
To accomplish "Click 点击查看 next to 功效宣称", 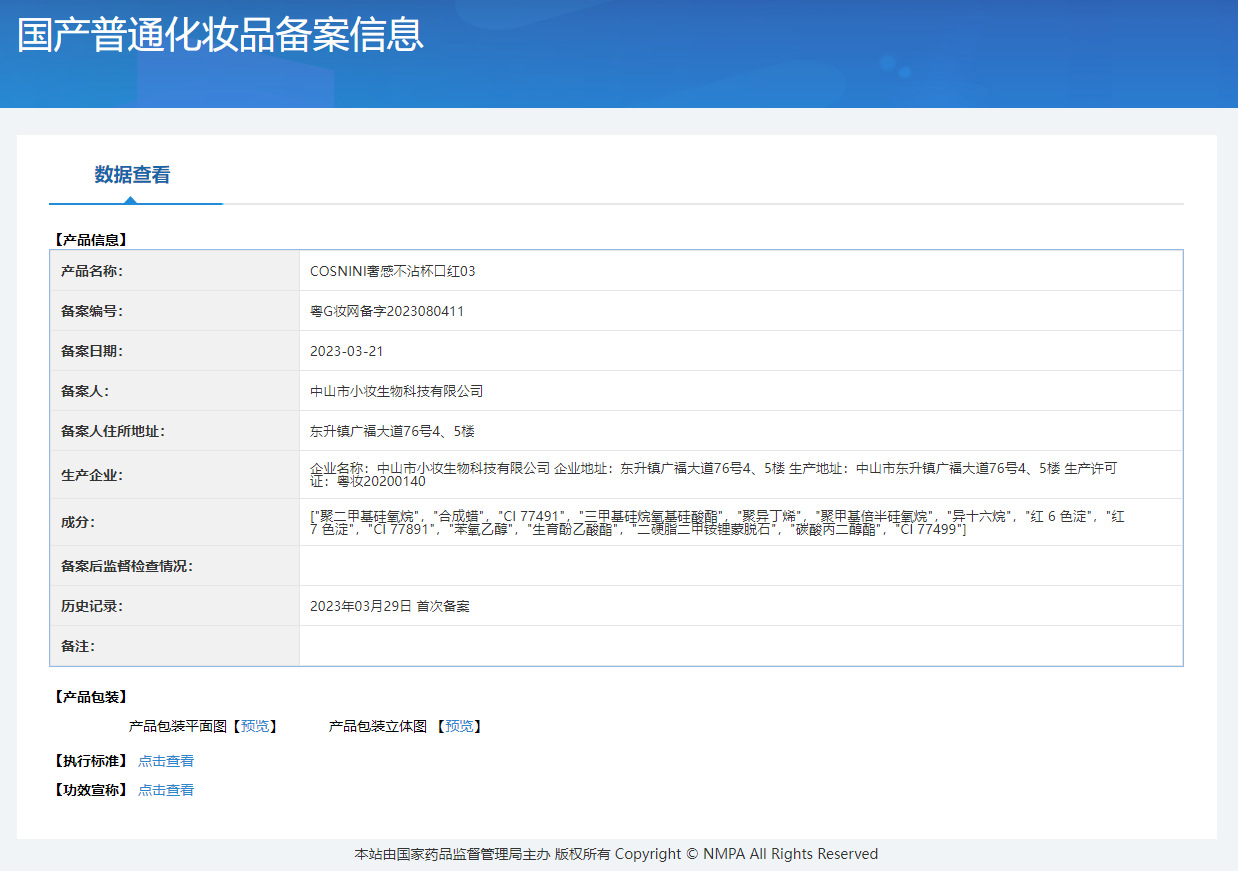I will point(166,789).
